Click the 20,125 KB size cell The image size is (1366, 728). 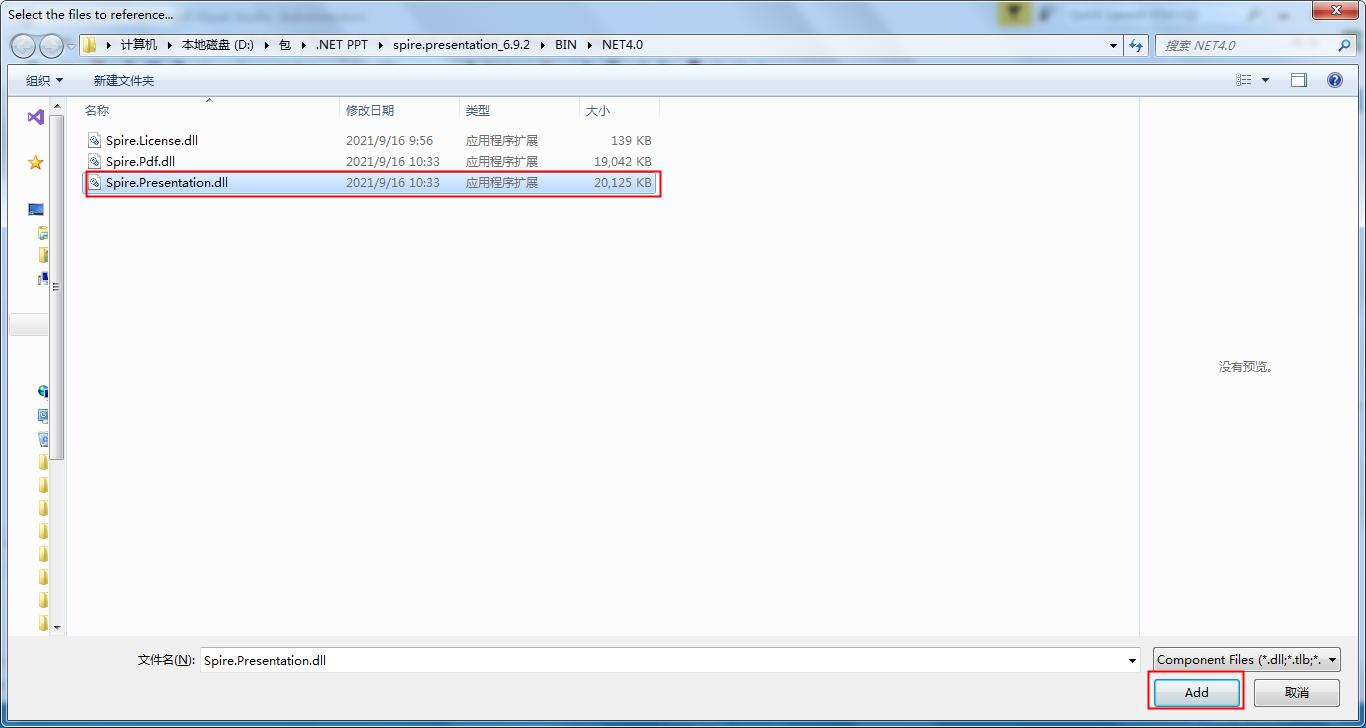(622, 183)
